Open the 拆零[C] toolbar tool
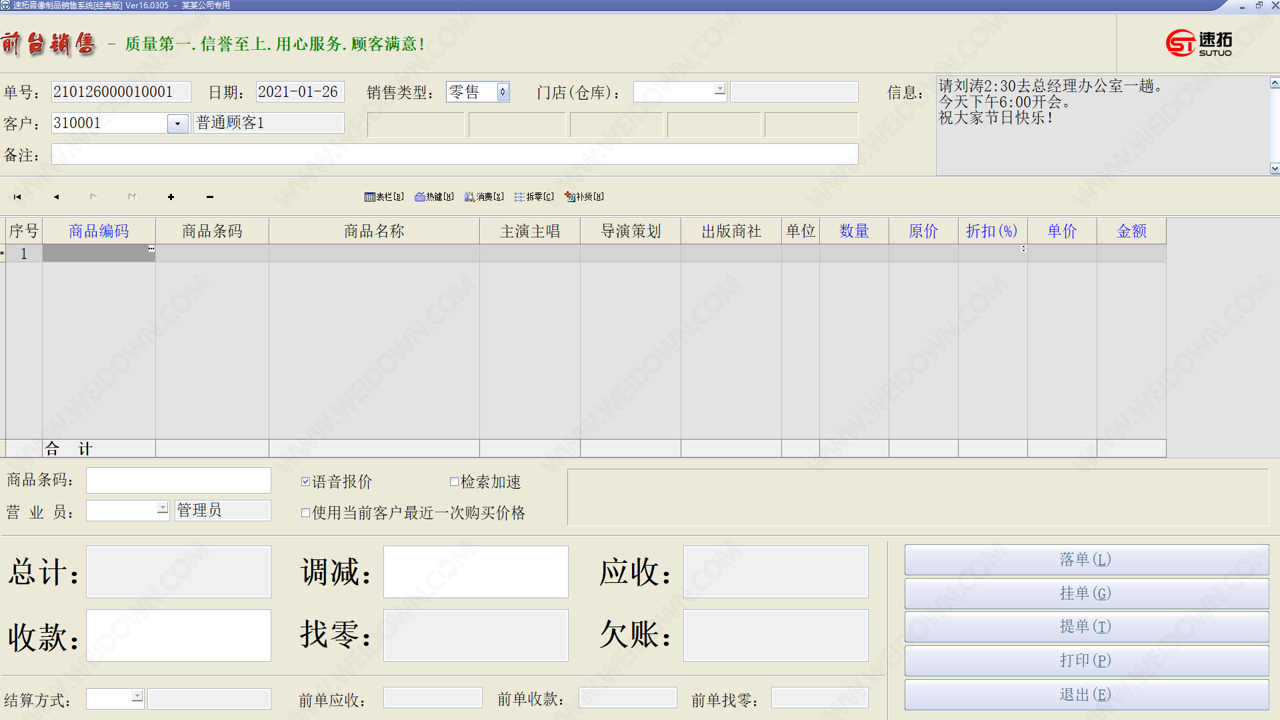The height and width of the screenshot is (720, 1280). coord(534,197)
